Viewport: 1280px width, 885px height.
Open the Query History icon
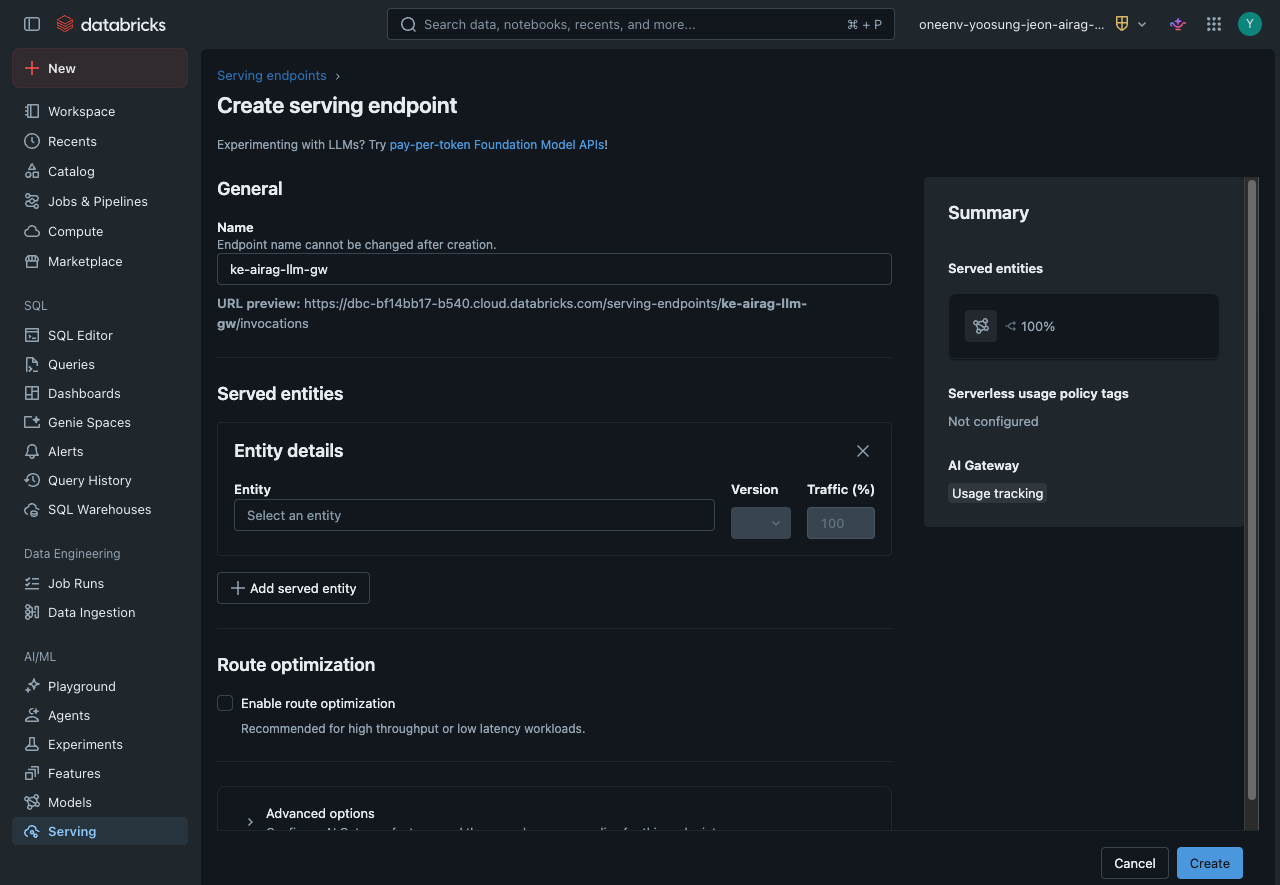point(32,480)
